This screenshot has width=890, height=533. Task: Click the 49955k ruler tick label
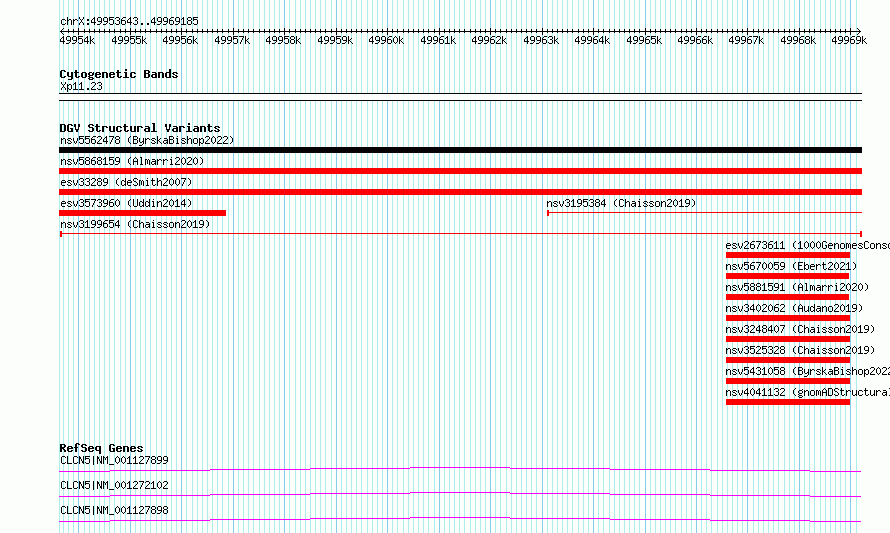point(129,40)
